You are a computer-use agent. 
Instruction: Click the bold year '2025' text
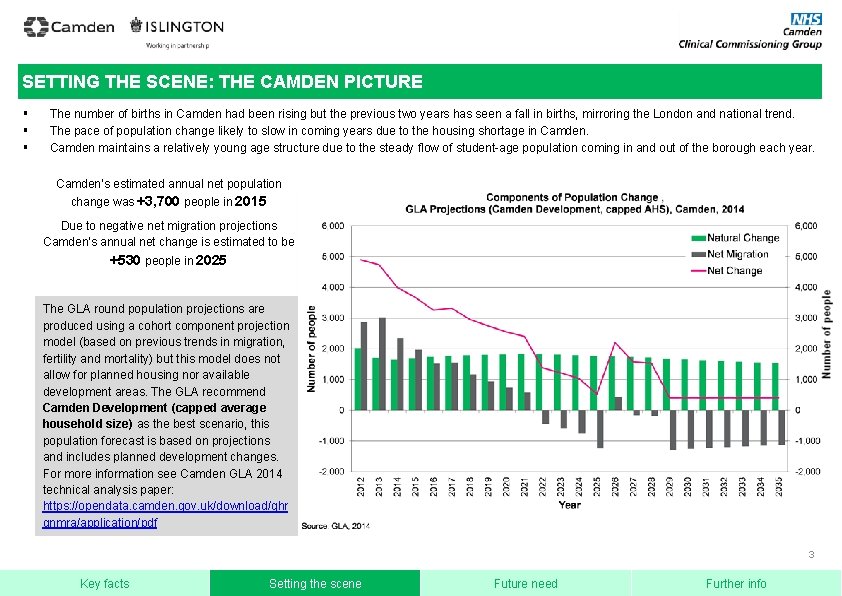click(x=211, y=260)
